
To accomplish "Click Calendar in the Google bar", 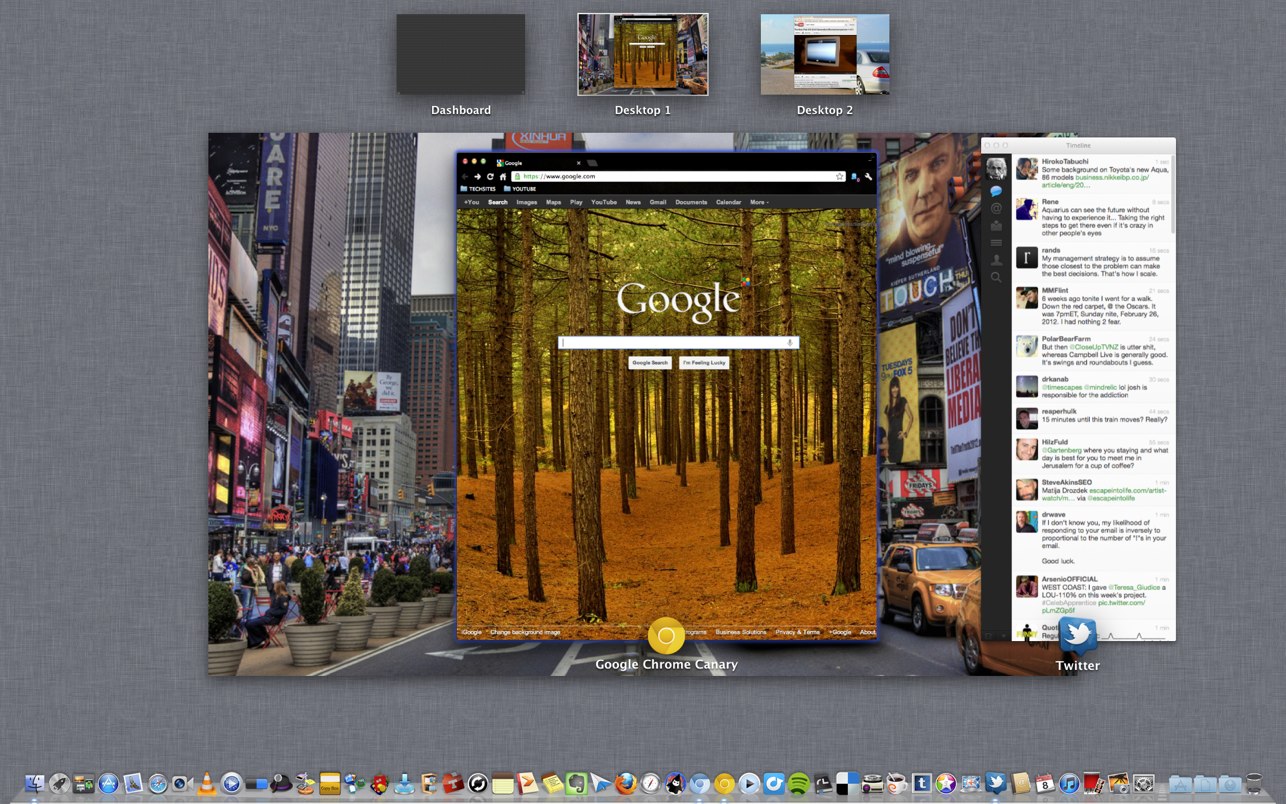I will (x=729, y=202).
